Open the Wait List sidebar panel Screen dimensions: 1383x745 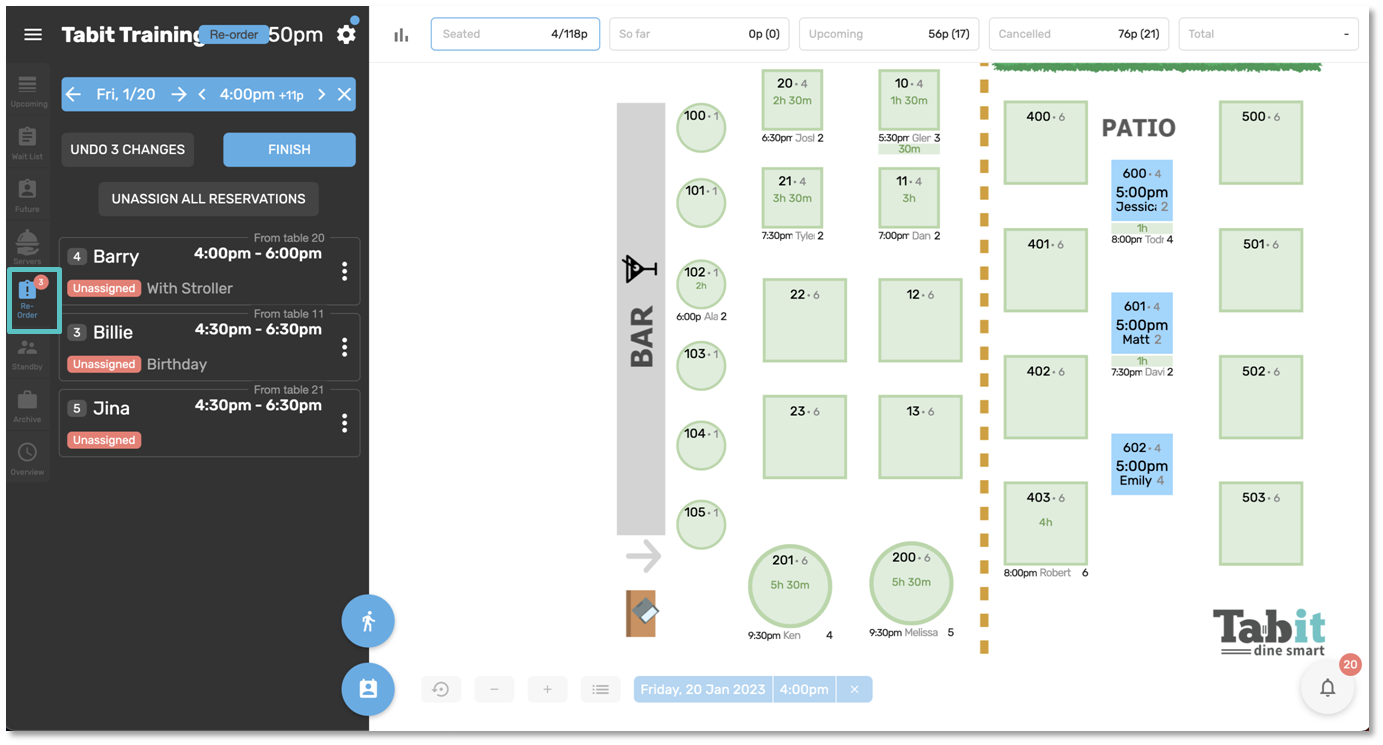click(27, 143)
